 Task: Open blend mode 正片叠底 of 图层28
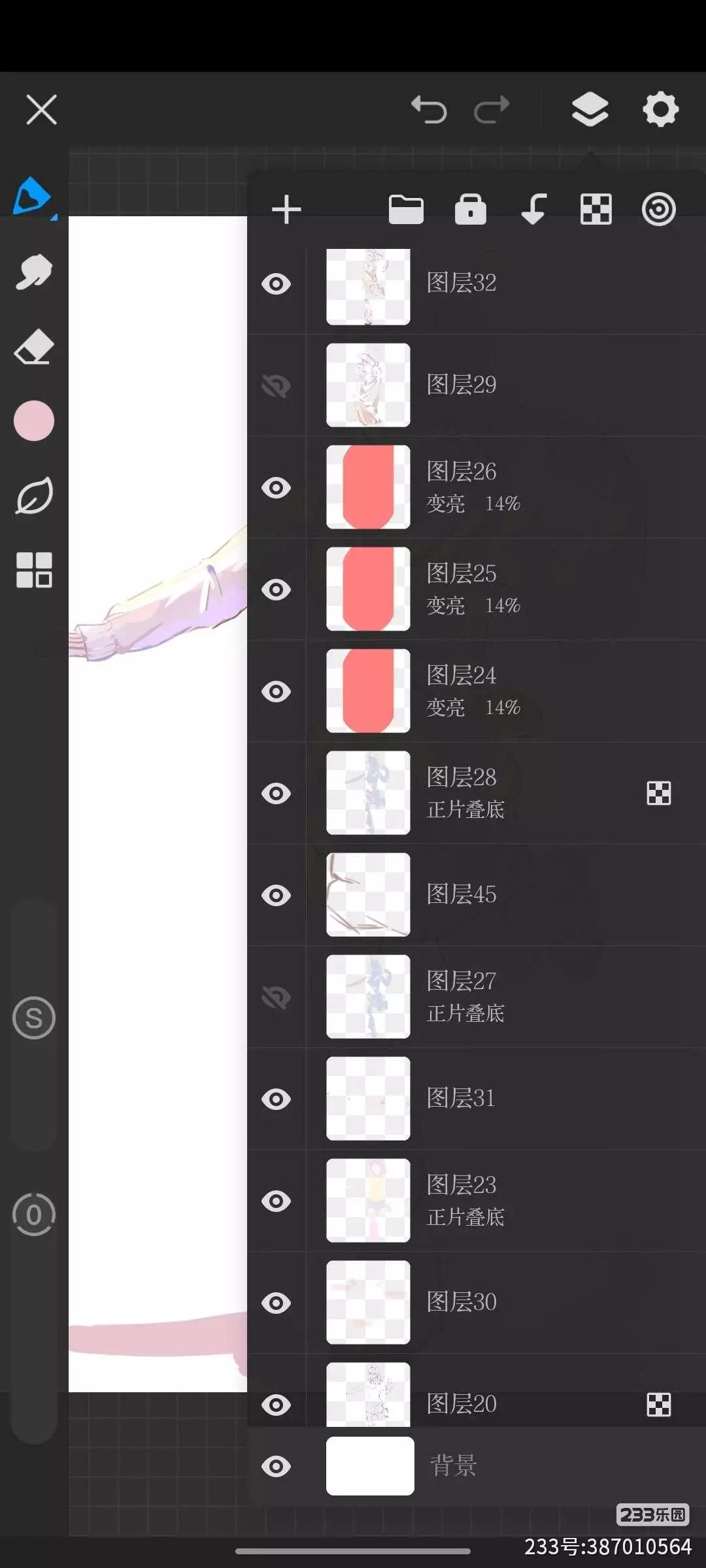465,809
